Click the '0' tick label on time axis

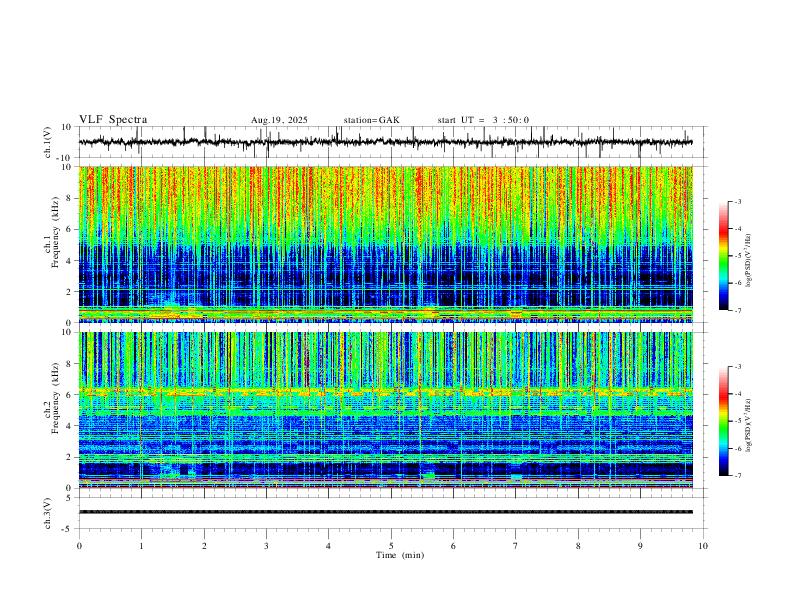coord(79,546)
